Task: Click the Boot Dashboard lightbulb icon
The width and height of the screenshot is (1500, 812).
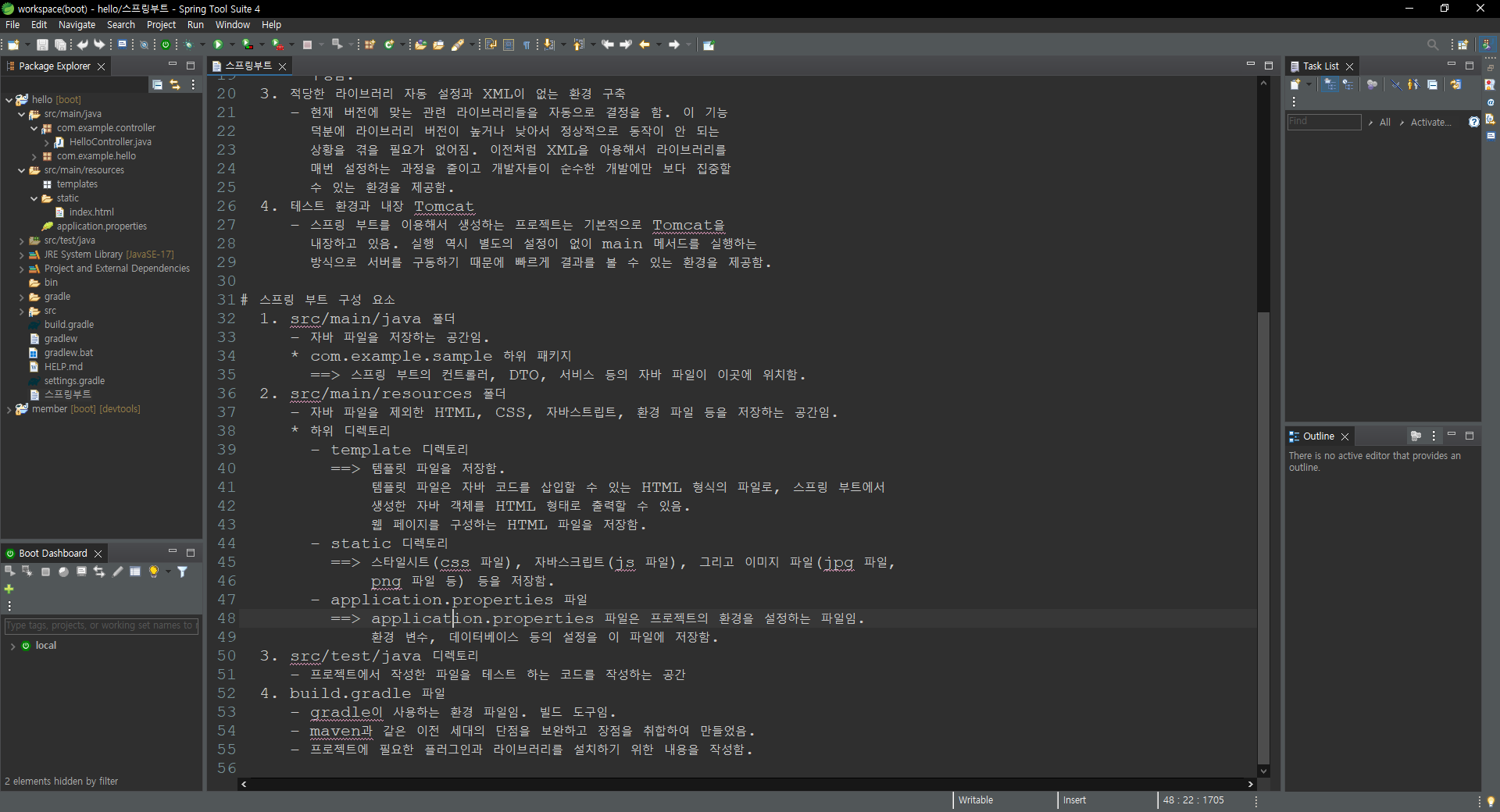Action: 154,572
